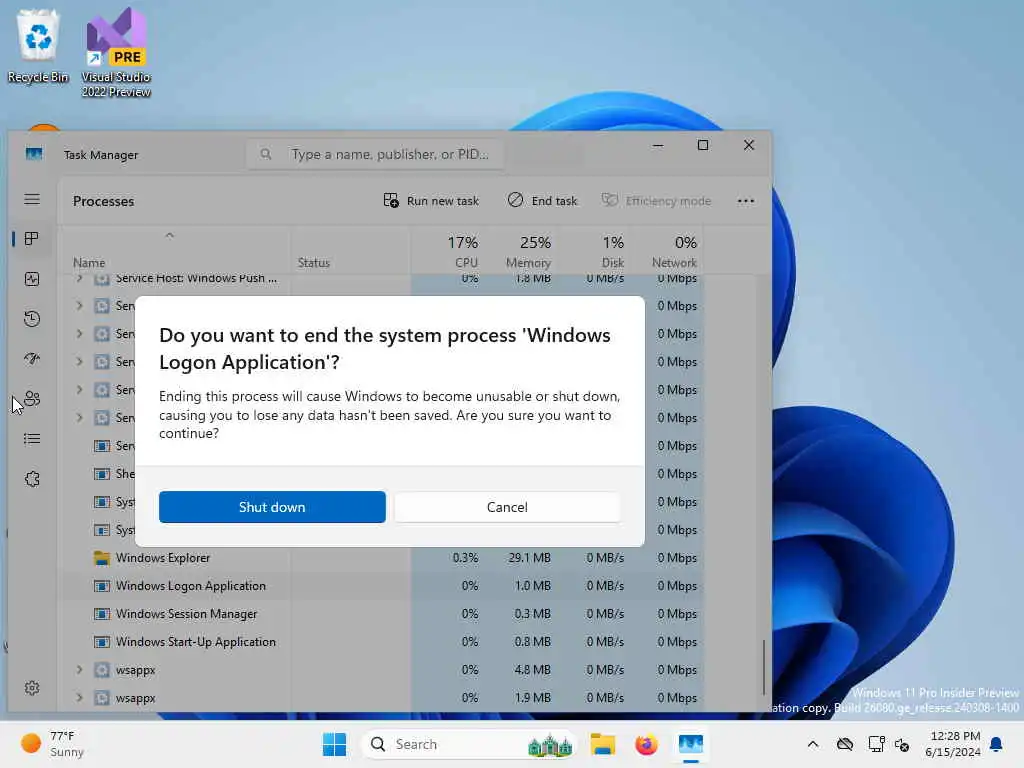Select the Windows Logon Application row
1024x768 pixels.
[381, 586]
